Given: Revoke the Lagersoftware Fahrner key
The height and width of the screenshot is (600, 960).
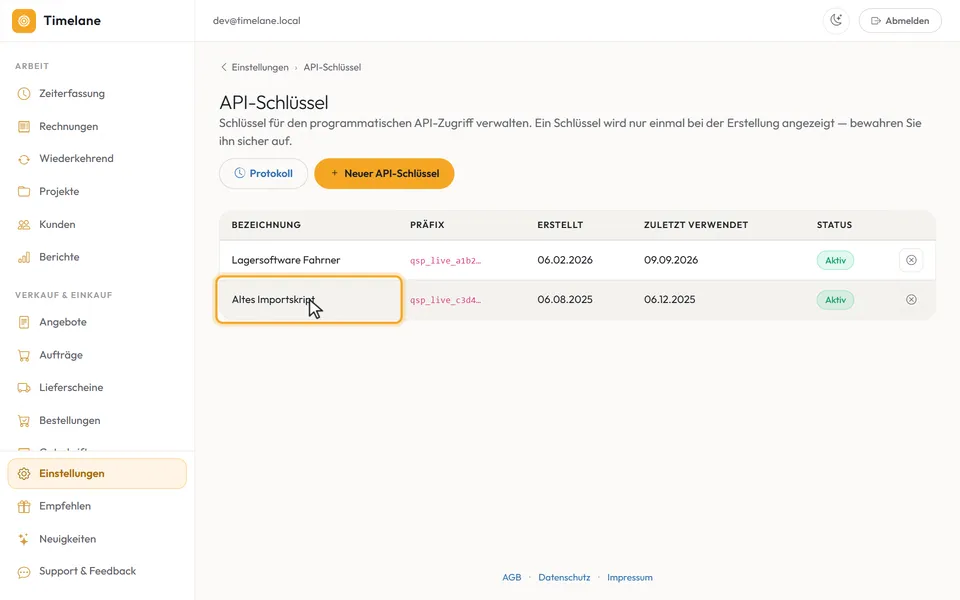Looking at the screenshot, I should 911,260.
